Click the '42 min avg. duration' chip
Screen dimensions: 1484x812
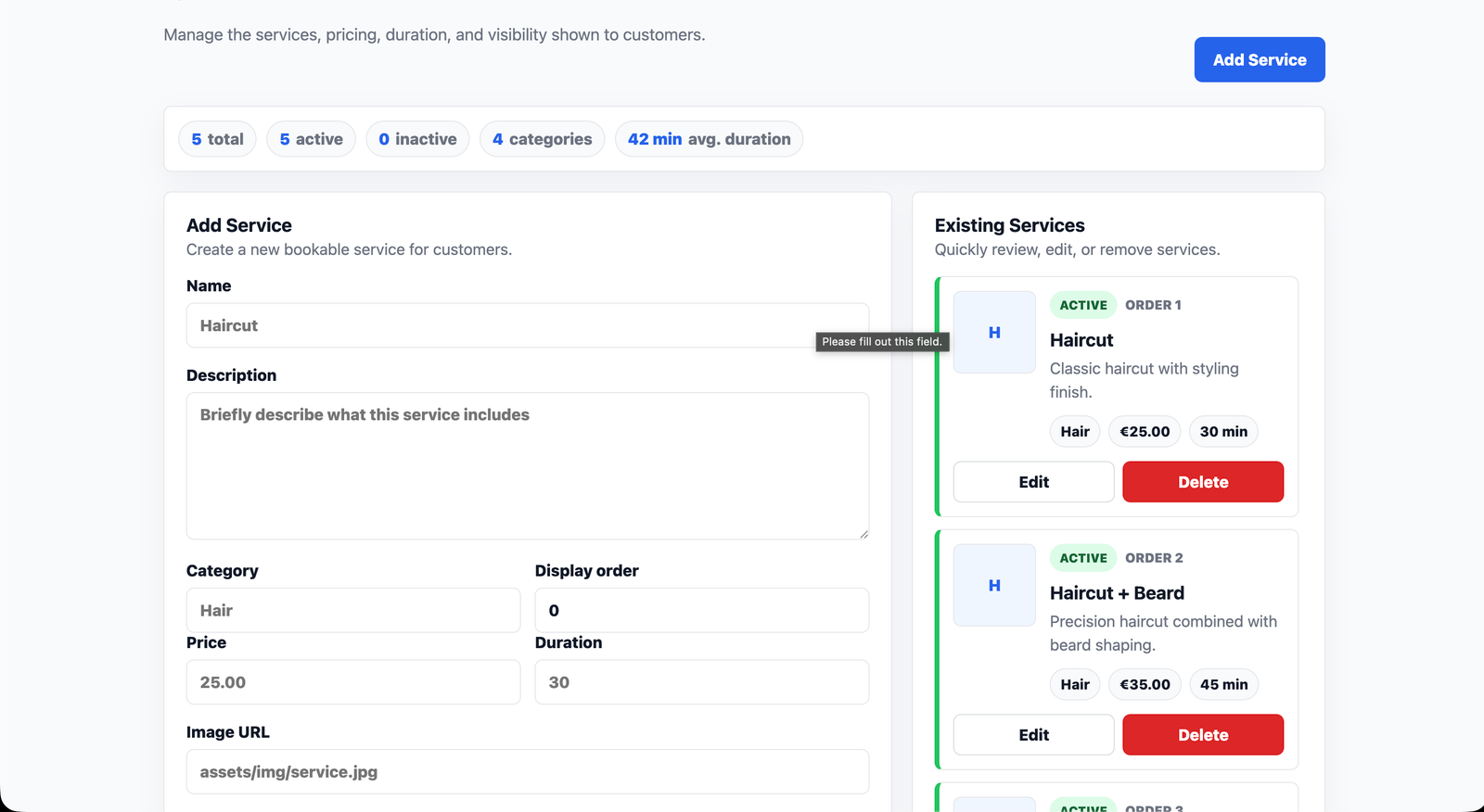tap(709, 139)
